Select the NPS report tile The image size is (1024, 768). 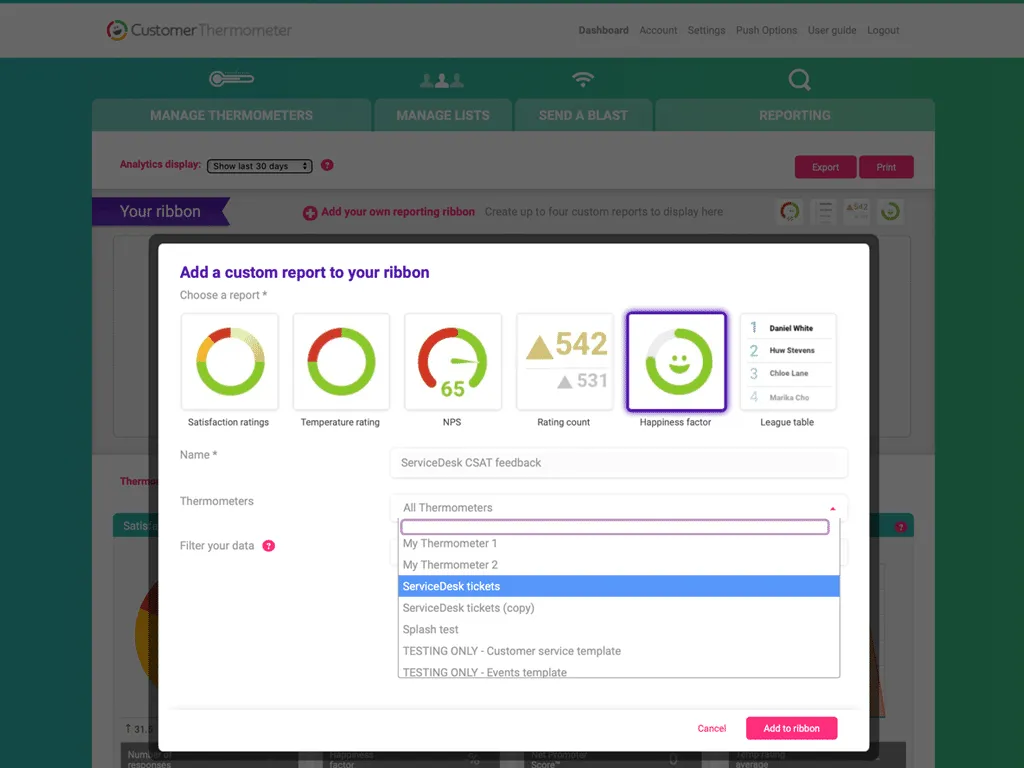pos(453,362)
